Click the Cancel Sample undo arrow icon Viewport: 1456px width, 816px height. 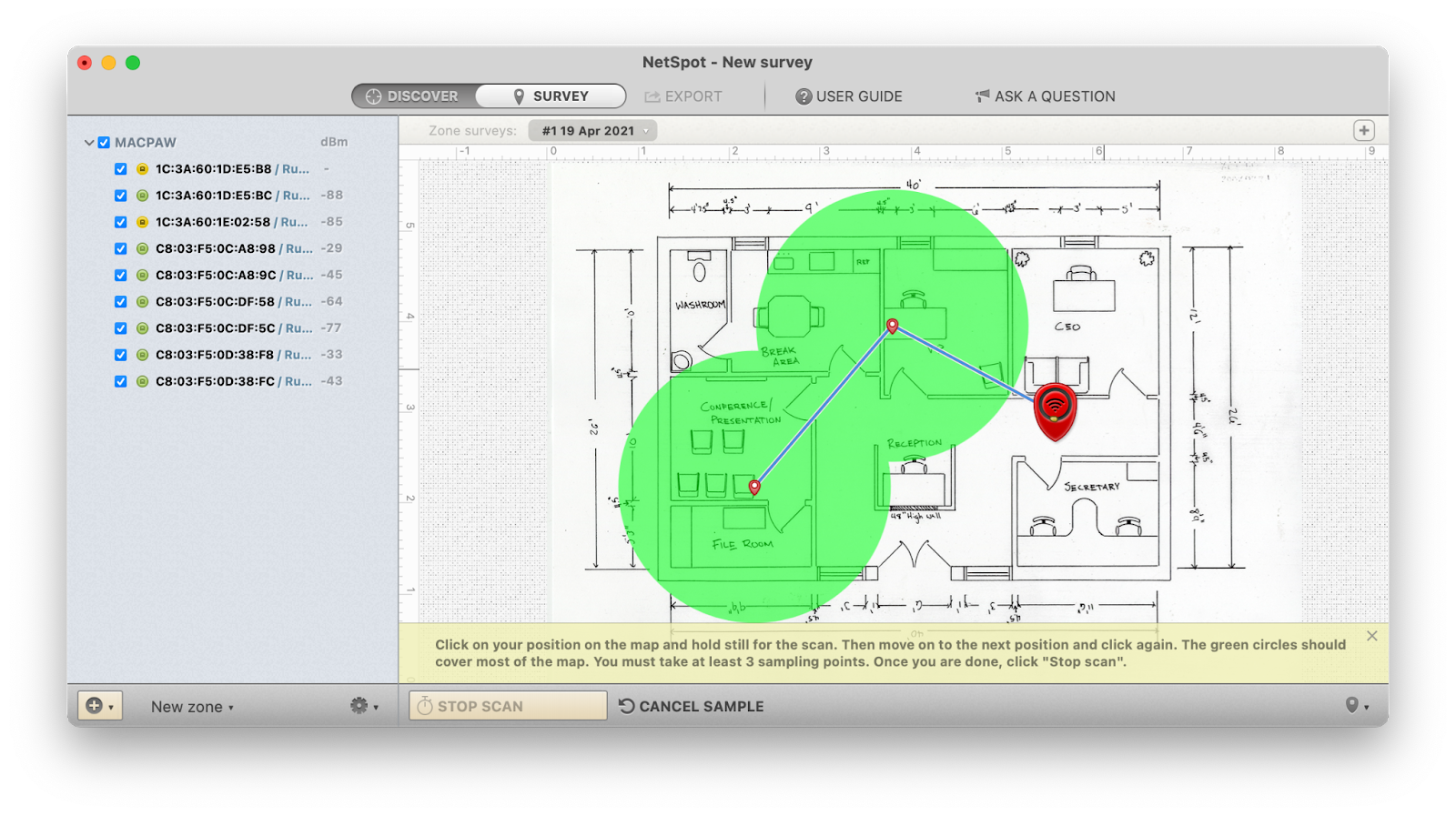626,705
